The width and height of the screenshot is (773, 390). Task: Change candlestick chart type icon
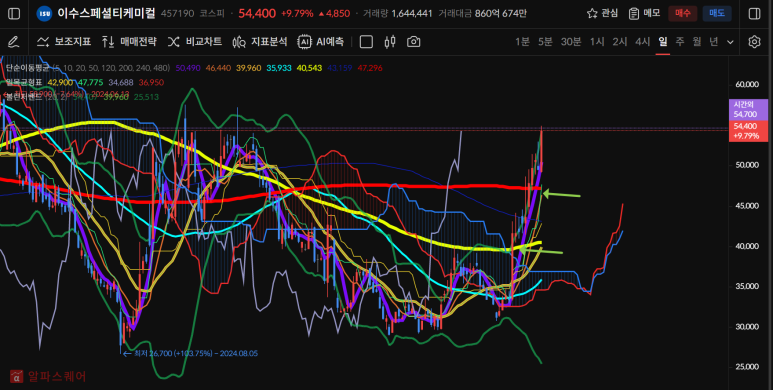click(x=389, y=42)
